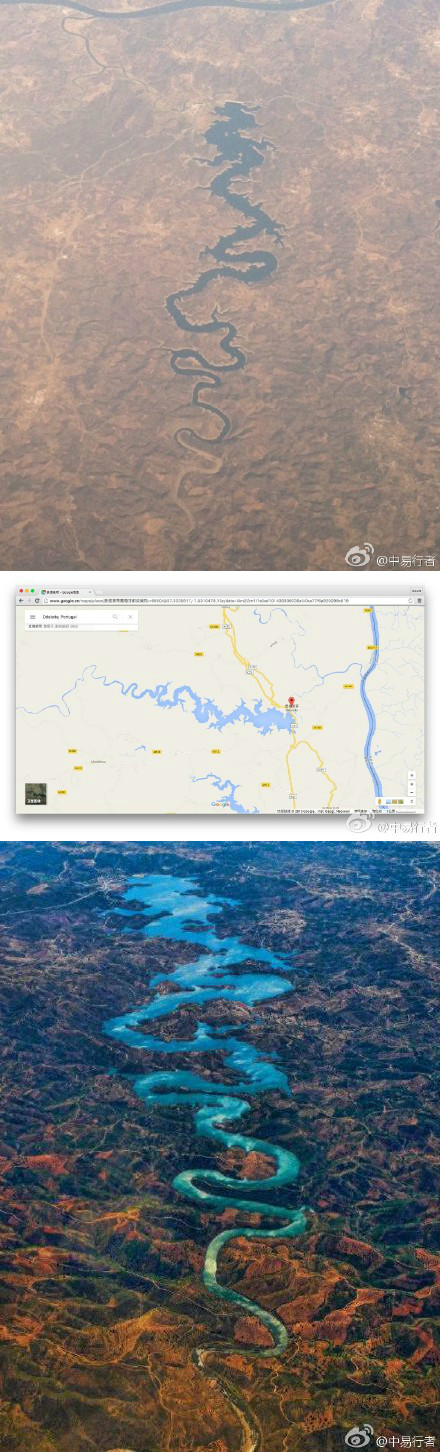Viewport: 440px width, 1452px height.
Task: Select the Google Maps browser tab
Action: coord(67,591)
